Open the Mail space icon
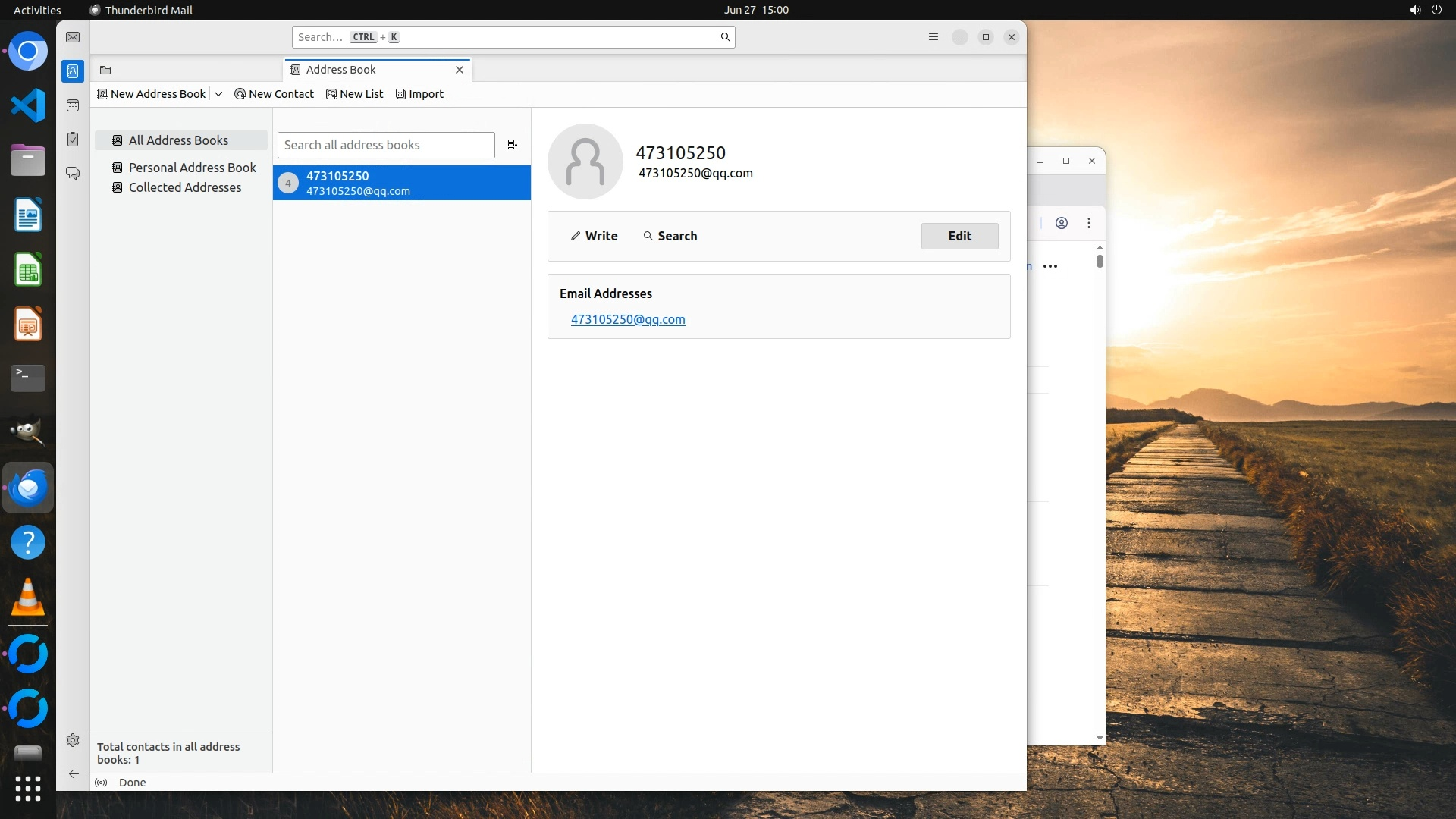This screenshot has height=819, width=1456. click(x=73, y=37)
